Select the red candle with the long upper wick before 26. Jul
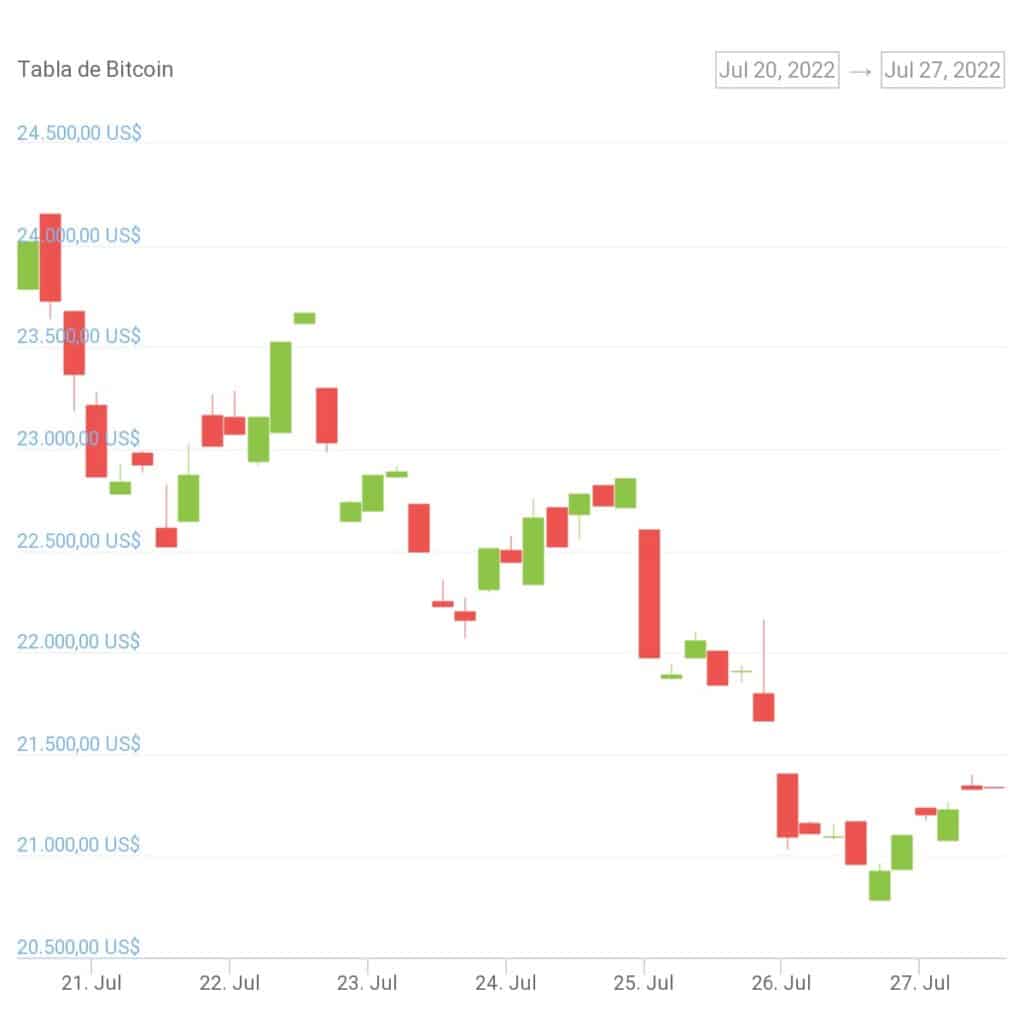The height and width of the screenshot is (1024, 1024). [x=764, y=706]
